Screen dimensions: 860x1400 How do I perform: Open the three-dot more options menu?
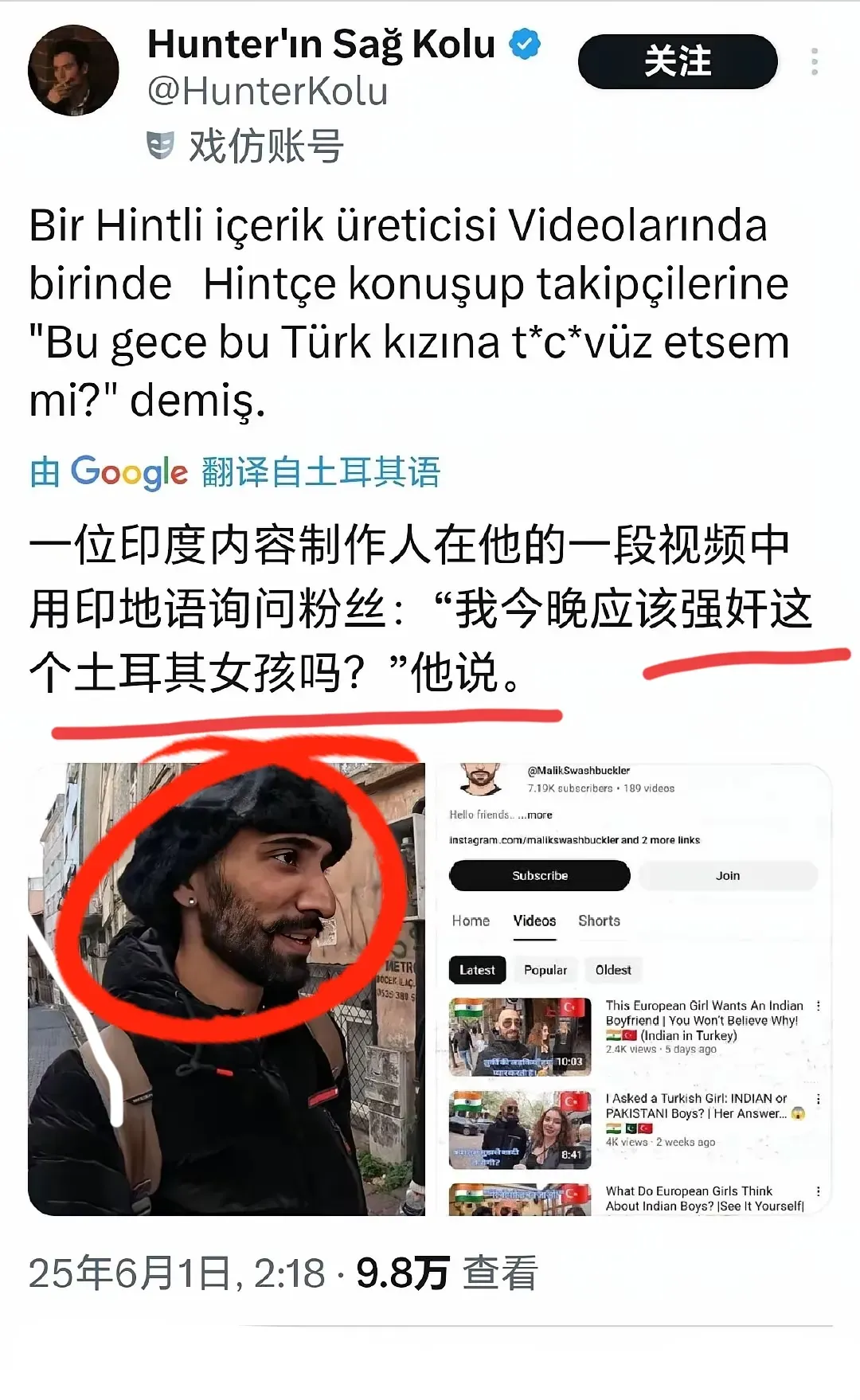coord(814,61)
